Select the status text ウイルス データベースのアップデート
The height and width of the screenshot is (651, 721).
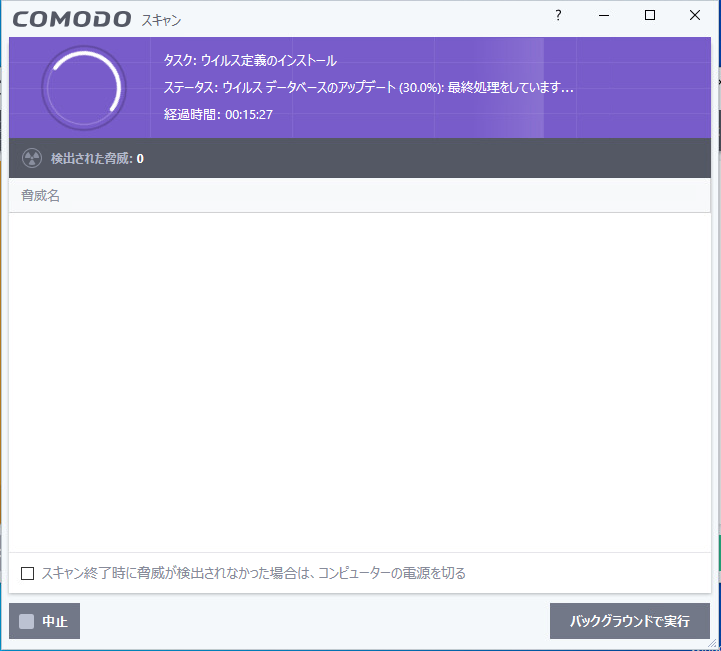pos(309,87)
